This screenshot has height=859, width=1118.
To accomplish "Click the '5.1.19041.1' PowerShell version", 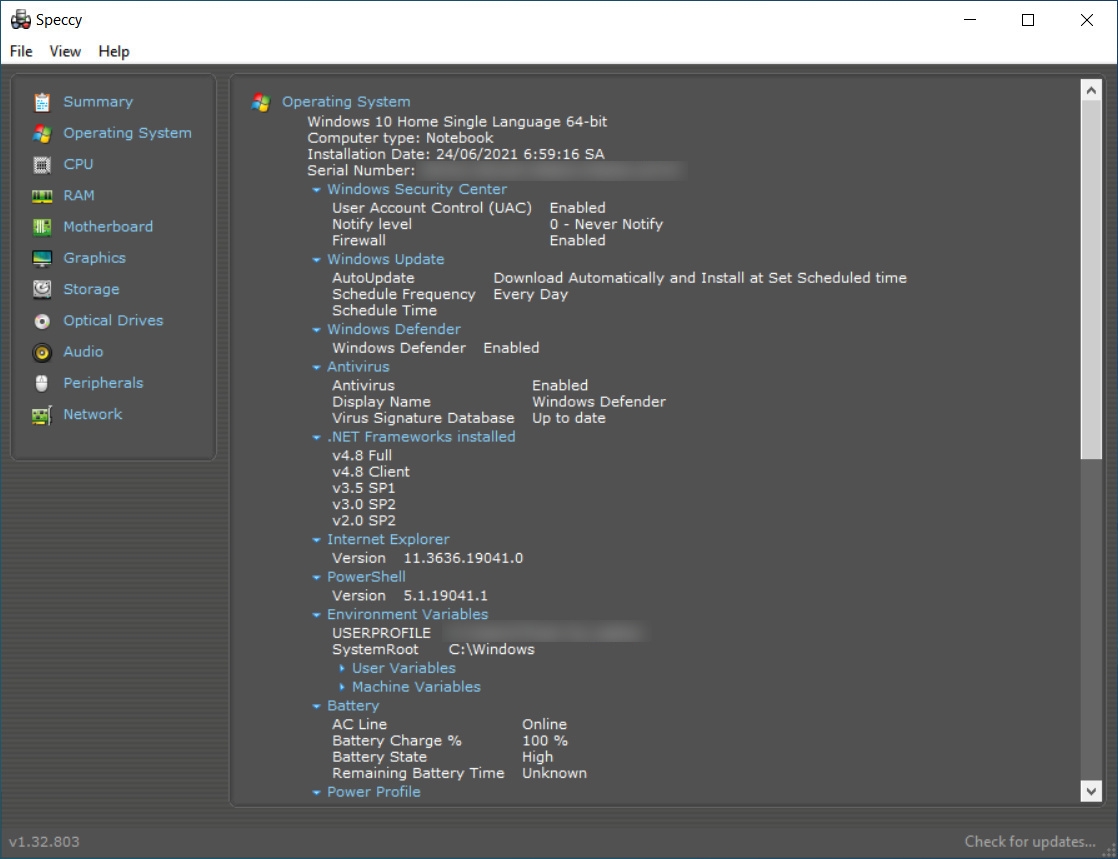I will pyautogui.click(x=446, y=596).
